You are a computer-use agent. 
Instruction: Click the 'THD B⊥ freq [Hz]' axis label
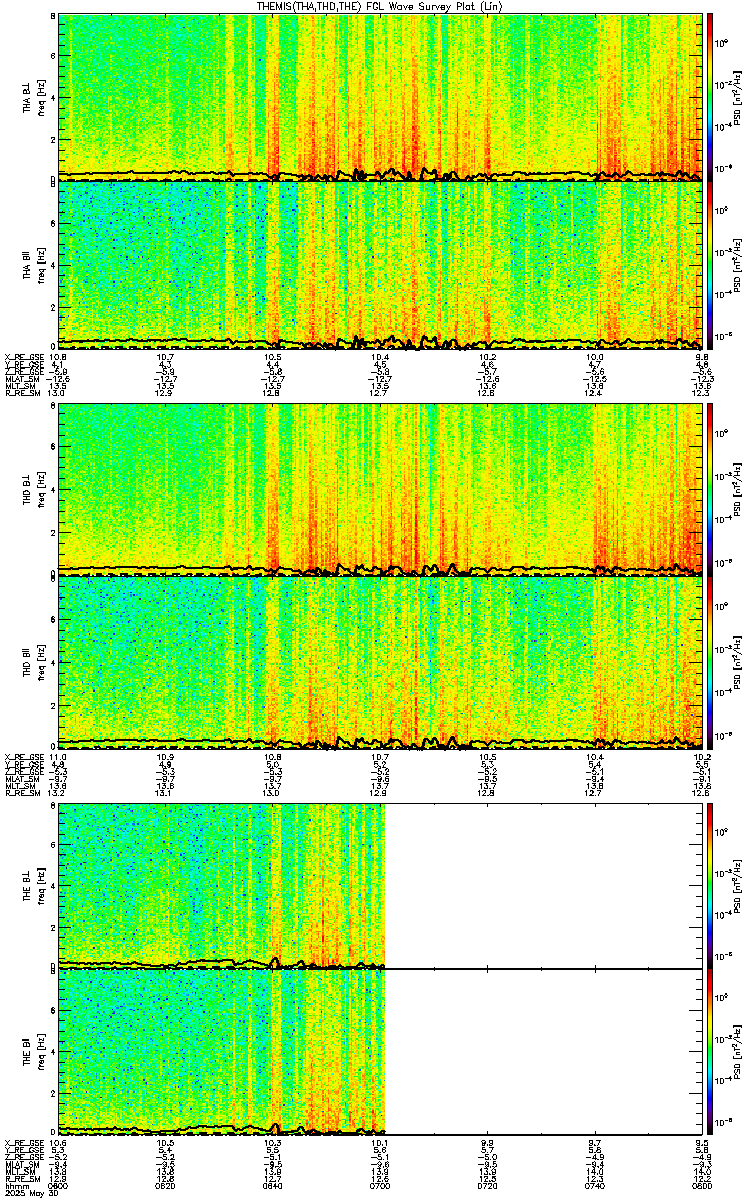click(x=33, y=488)
